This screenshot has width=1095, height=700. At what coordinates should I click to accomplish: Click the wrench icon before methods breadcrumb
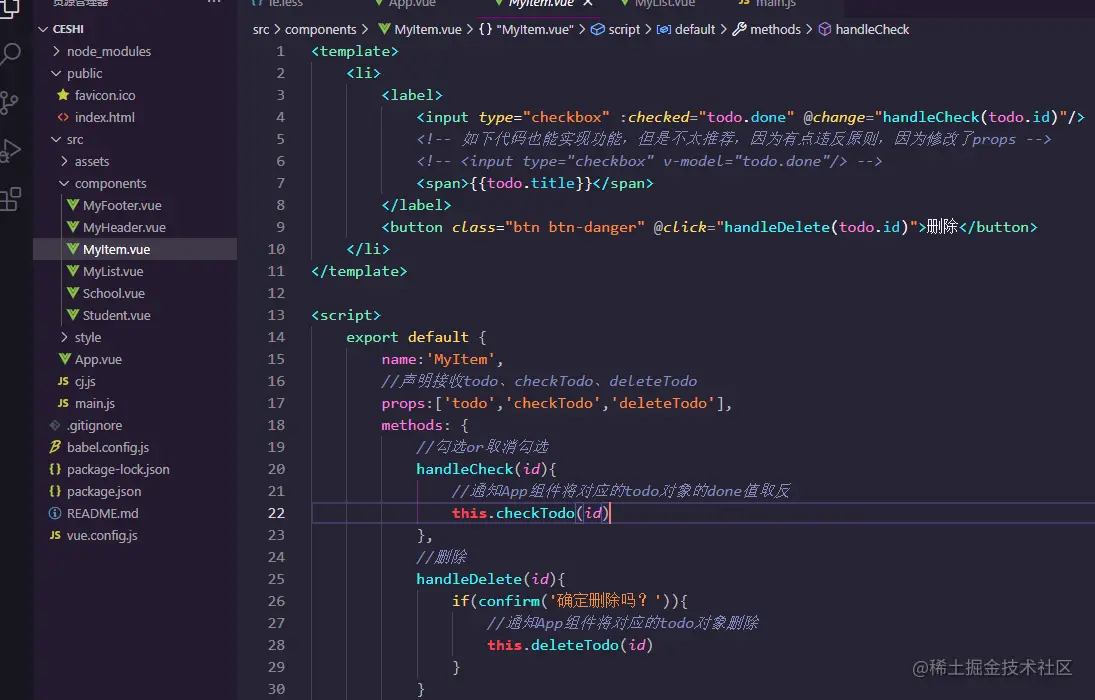(739, 29)
